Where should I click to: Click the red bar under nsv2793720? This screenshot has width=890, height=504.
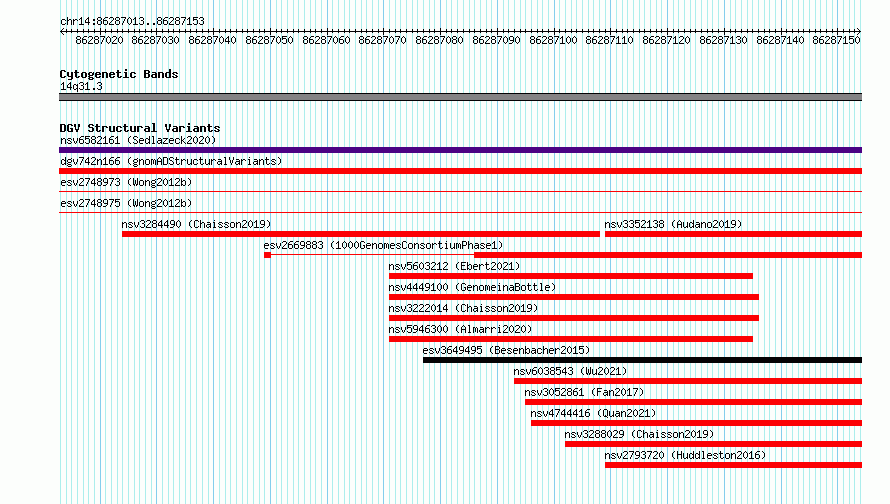[x=733, y=465]
